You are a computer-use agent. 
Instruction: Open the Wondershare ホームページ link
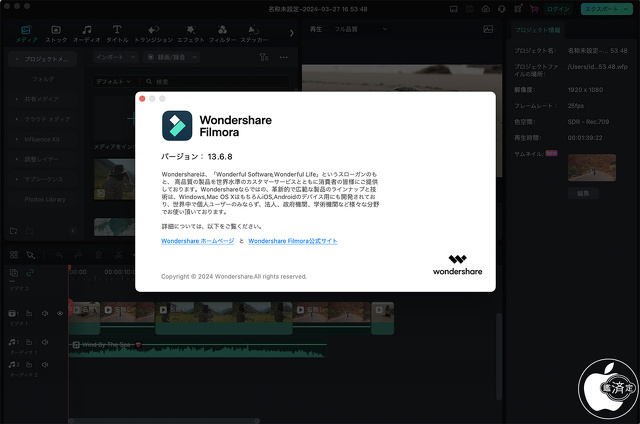pos(198,241)
